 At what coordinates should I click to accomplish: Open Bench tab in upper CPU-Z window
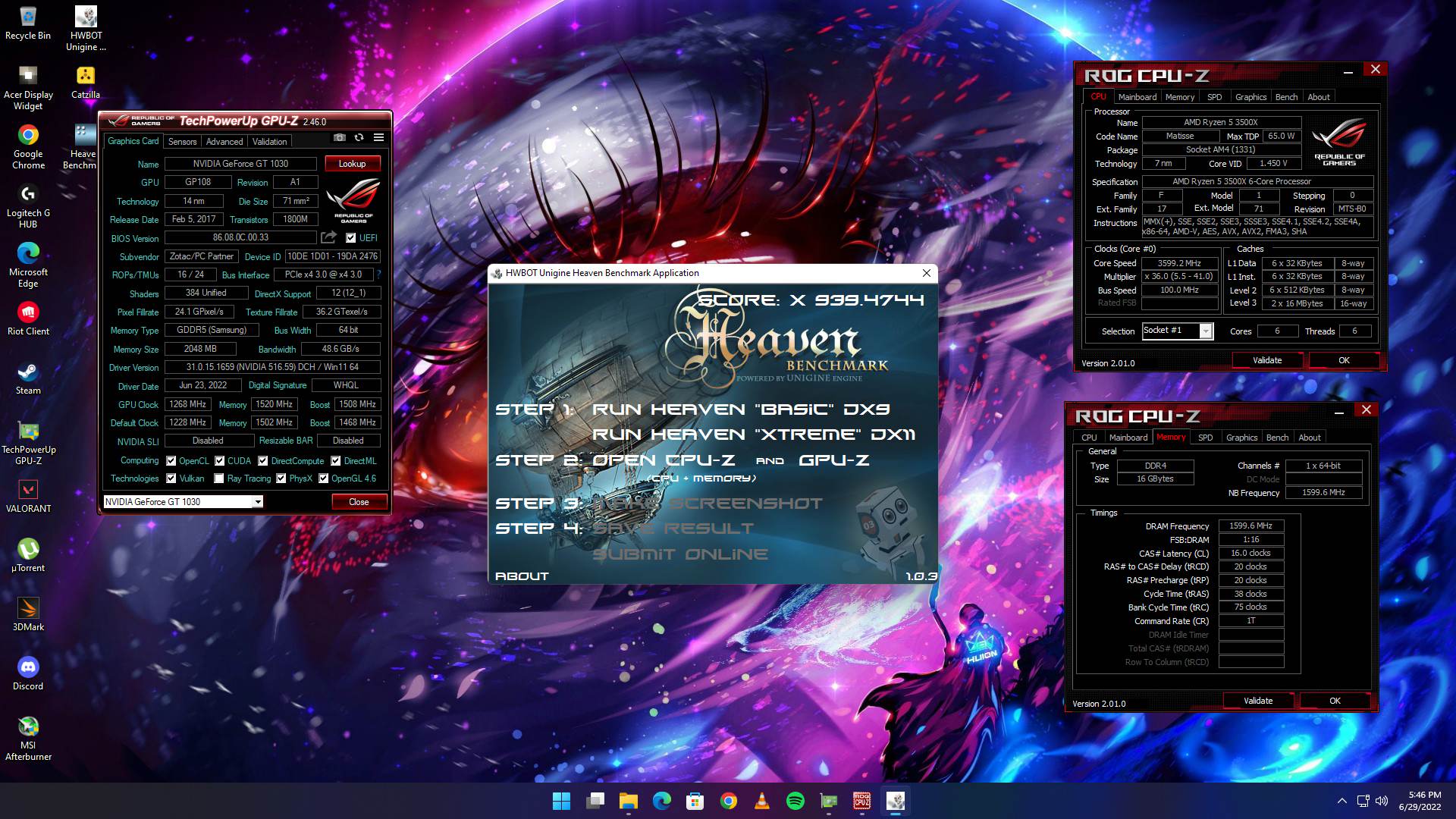1286,97
